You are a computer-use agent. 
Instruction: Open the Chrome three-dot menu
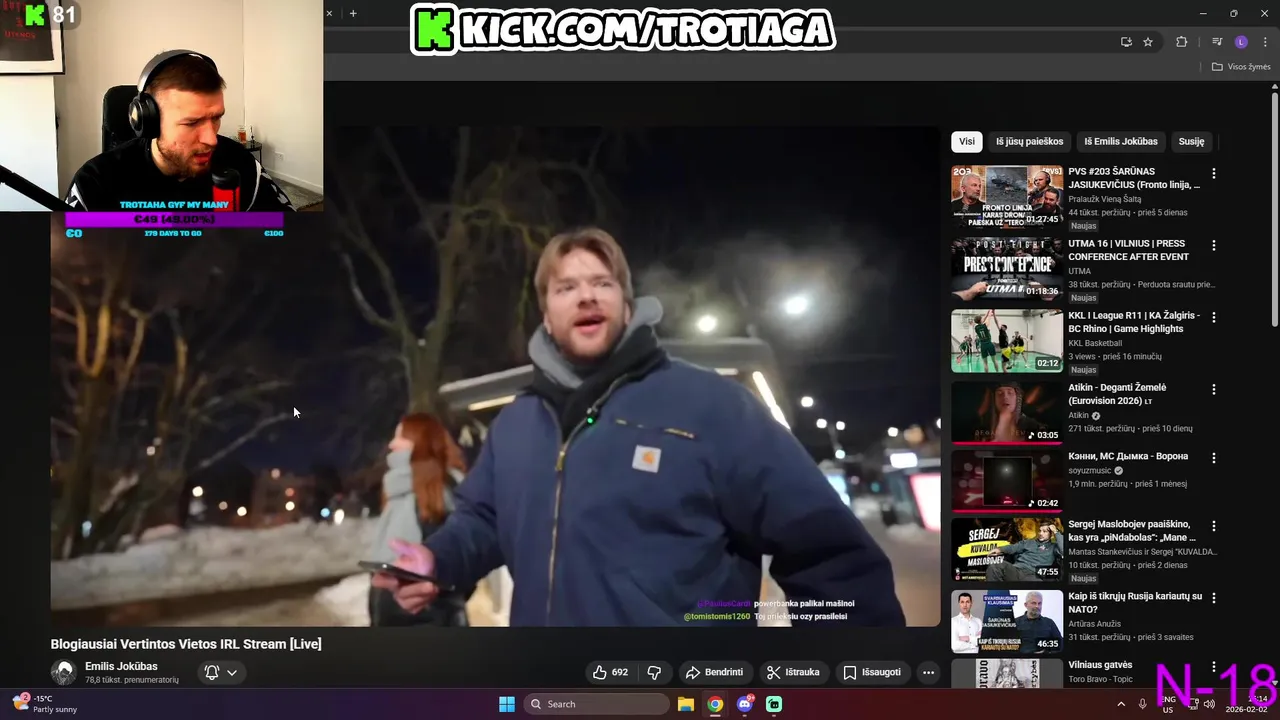pos(1264,42)
